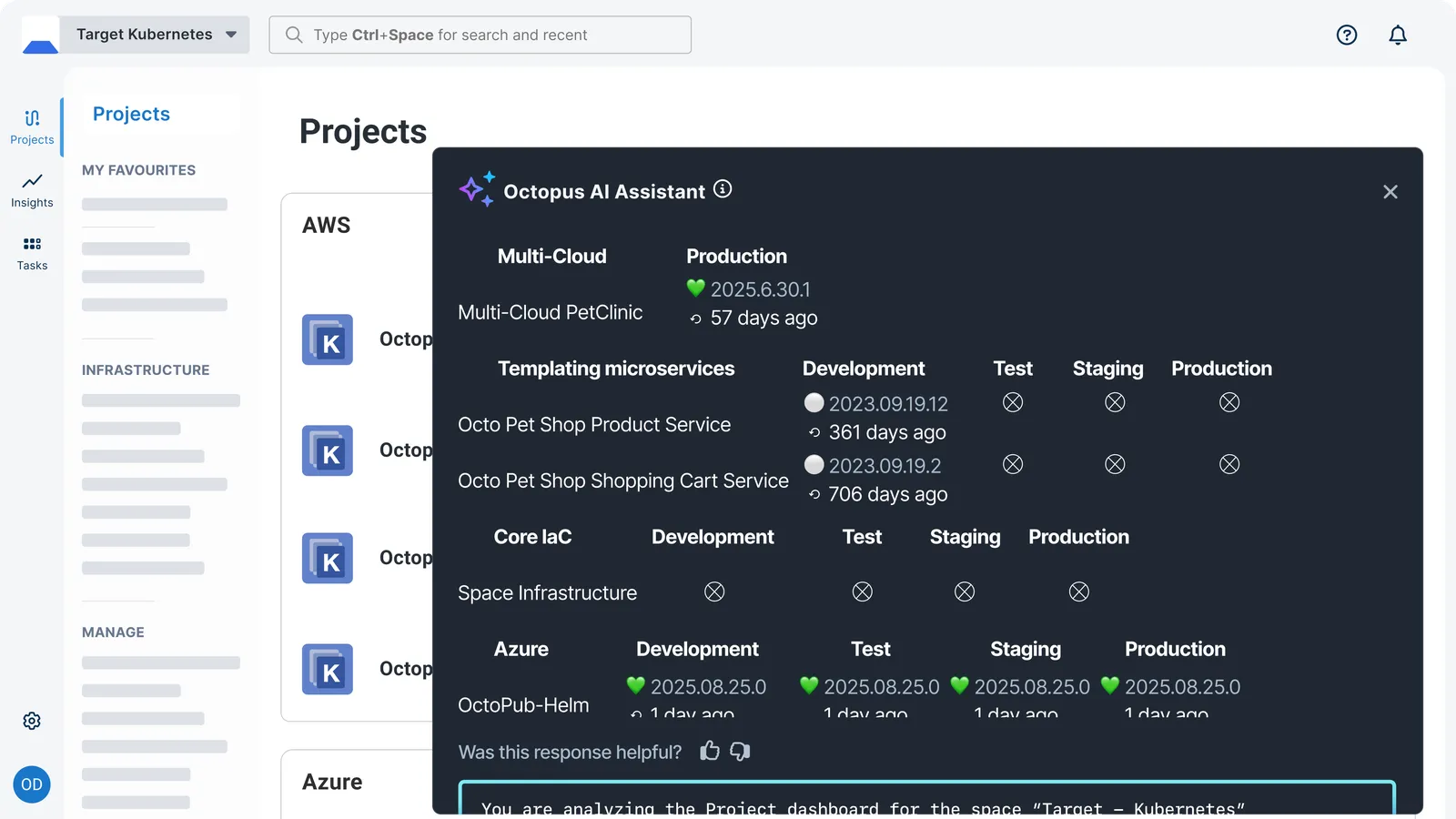Click the OD user avatar

pyautogui.click(x=32, y=784)
